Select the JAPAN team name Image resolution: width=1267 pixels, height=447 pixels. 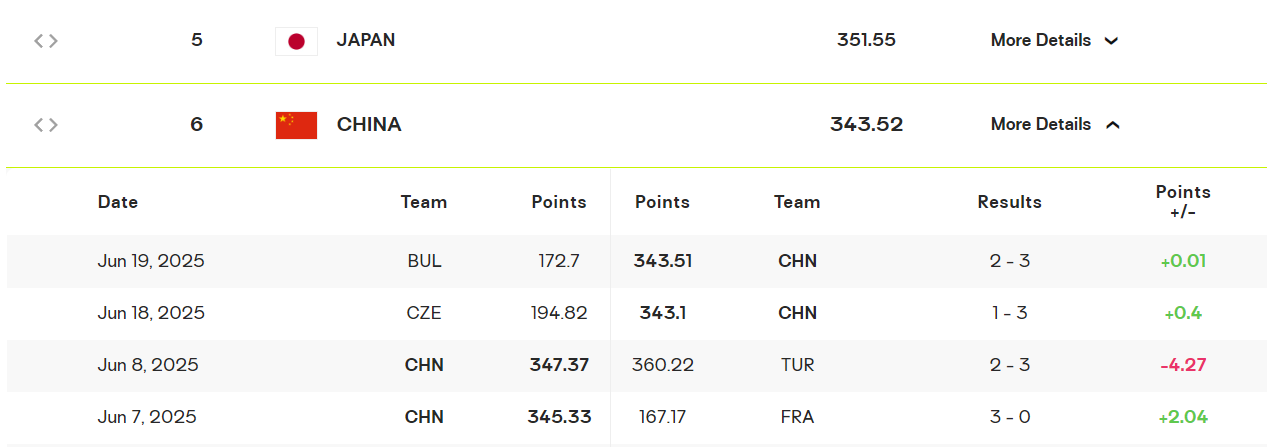[x=366, y=40]
